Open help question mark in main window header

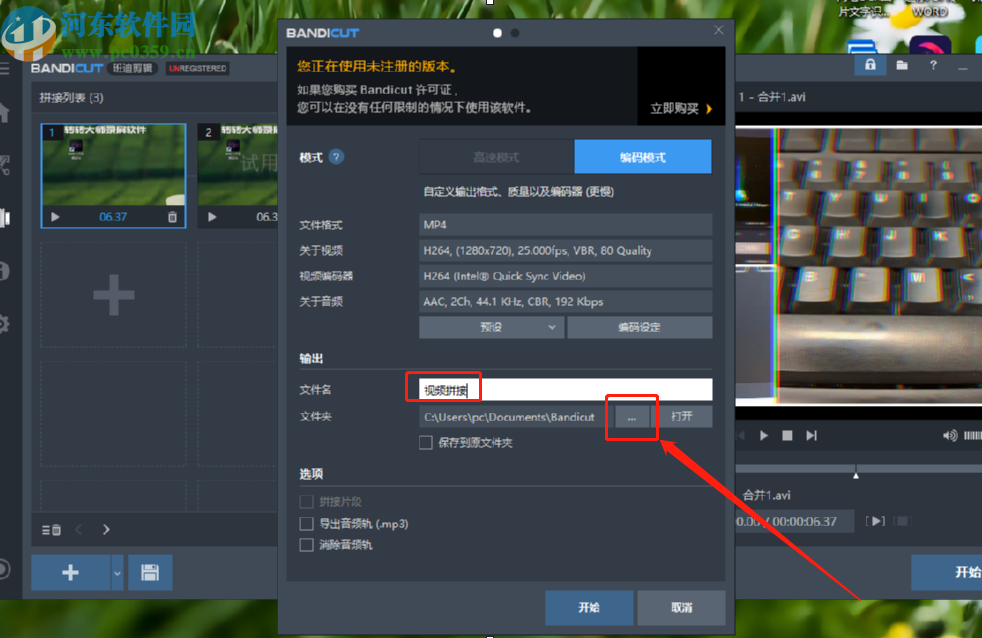(933, 65)
